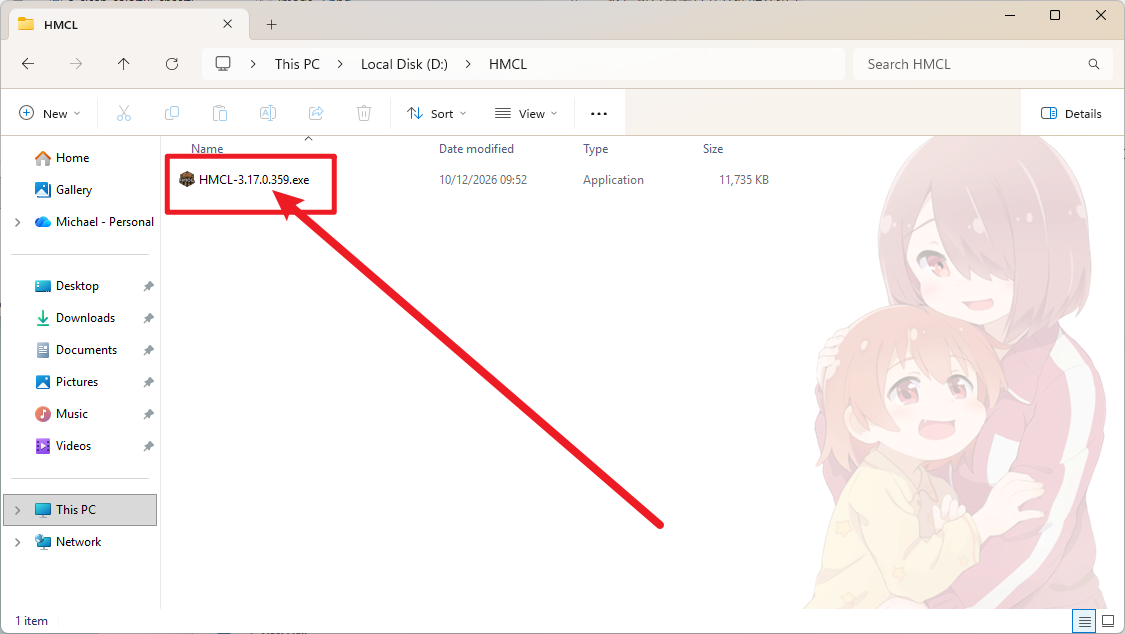Click chevron before This PC breadcrumb
Viewport: 1125px width, 634px height.
[253, 64]
